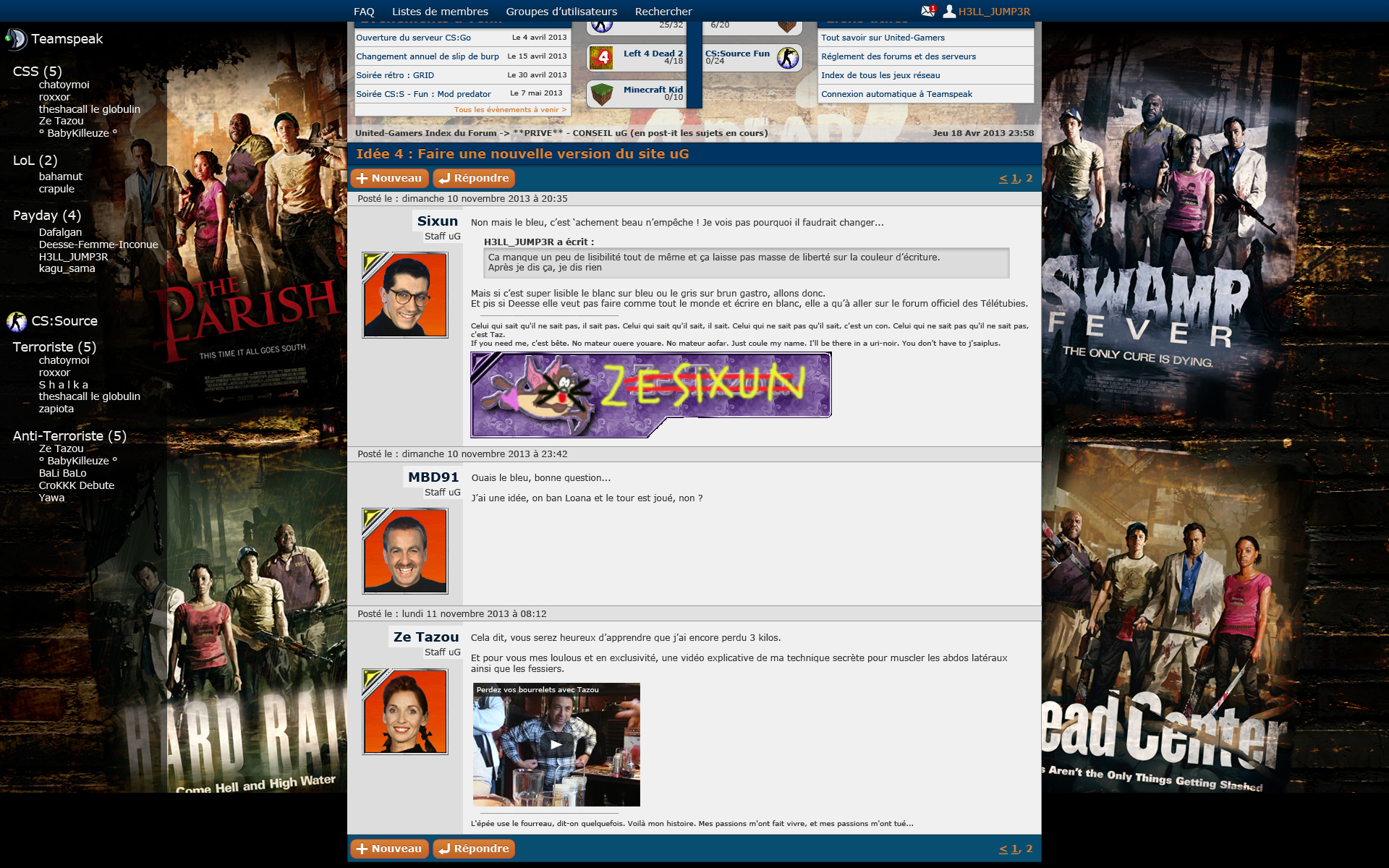Open MBD91's username profile link

[433, 477]
